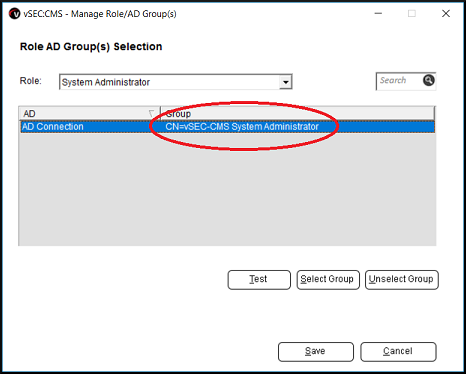Click the Unselect Group button

point(402,280)
